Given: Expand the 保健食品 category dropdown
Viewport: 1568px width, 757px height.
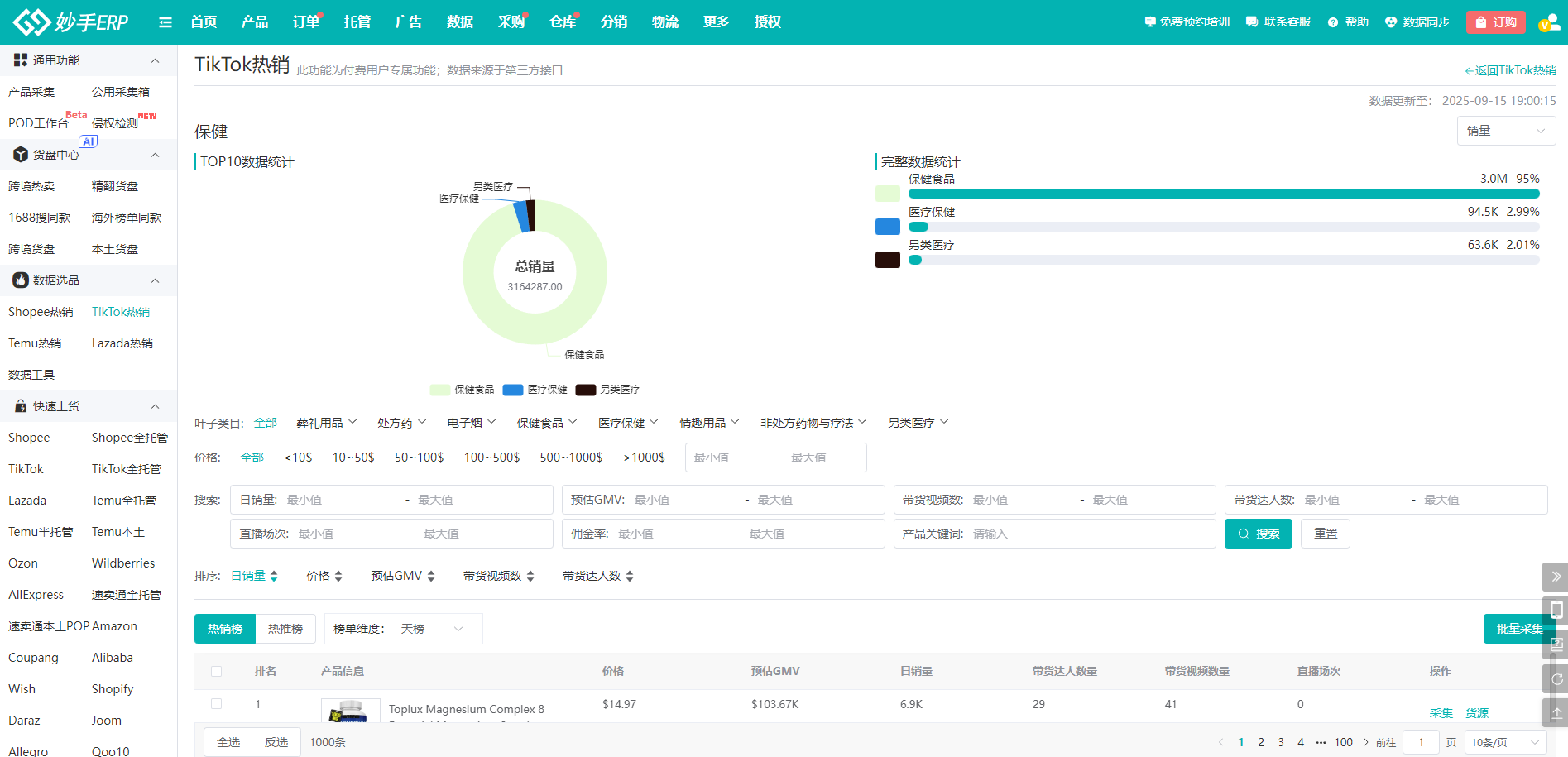Looking at the screenshot, I should click(547, 423).
